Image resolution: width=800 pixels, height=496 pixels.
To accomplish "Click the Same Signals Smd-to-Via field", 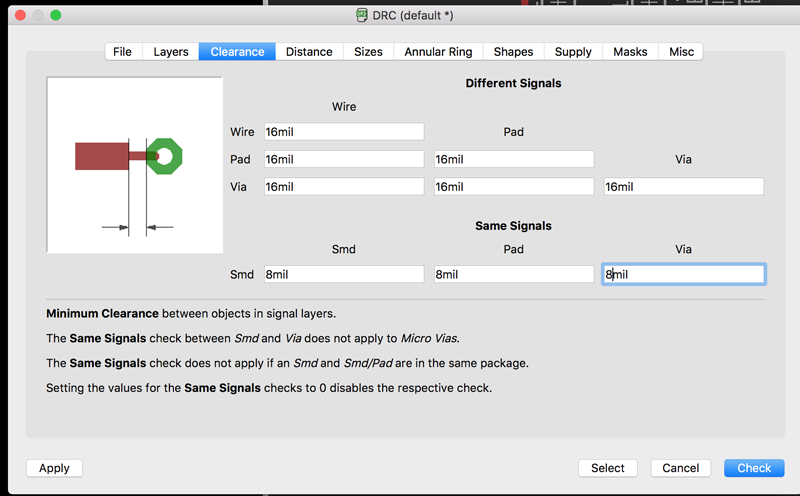I will click(684, 275).
